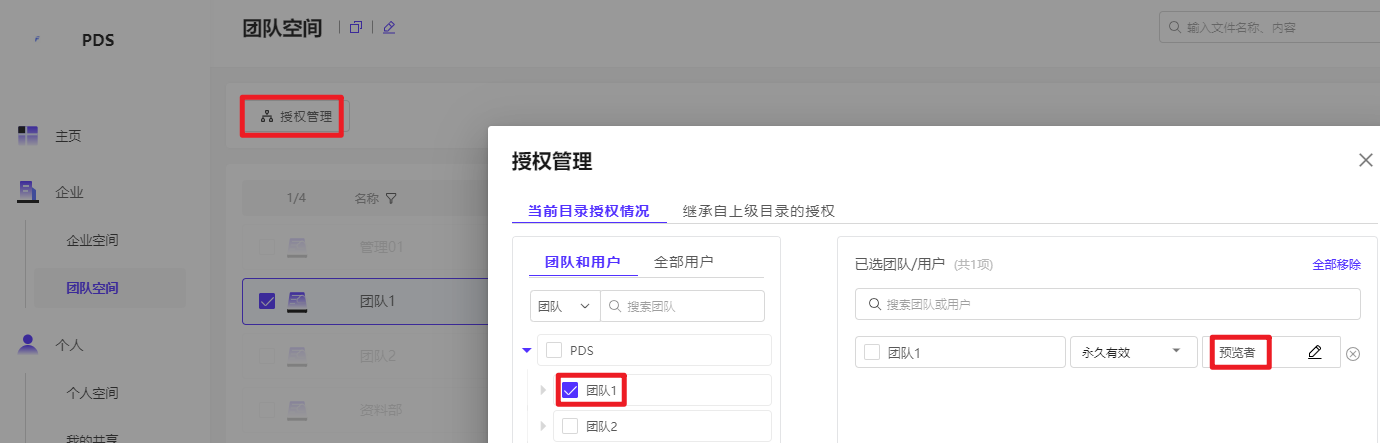The width and height of the screenshot is (1380, 443).
Task: Click the edit pencil beside 团队空间 title
Action: 389,27
